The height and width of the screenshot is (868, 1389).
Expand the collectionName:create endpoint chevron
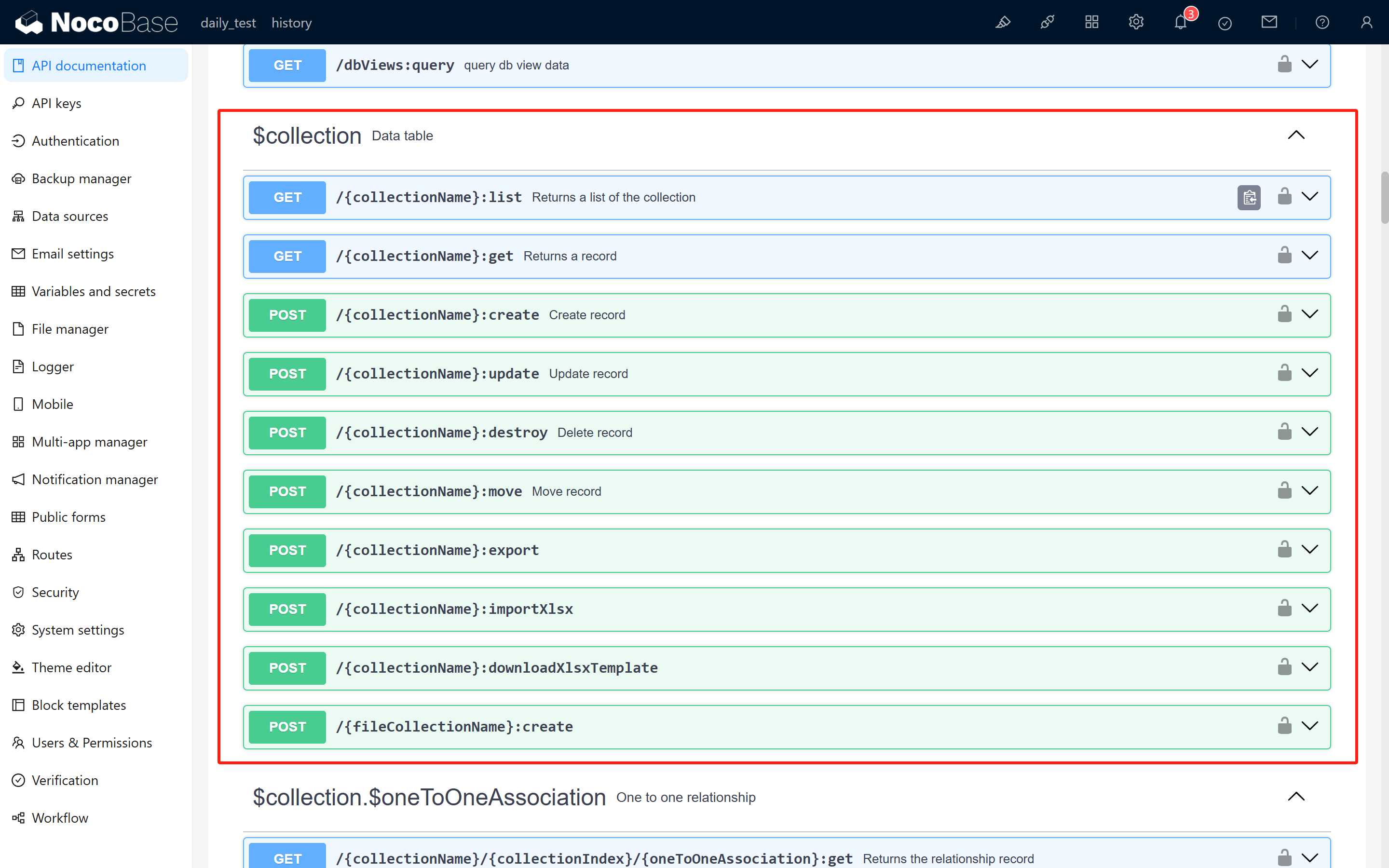1310,314
